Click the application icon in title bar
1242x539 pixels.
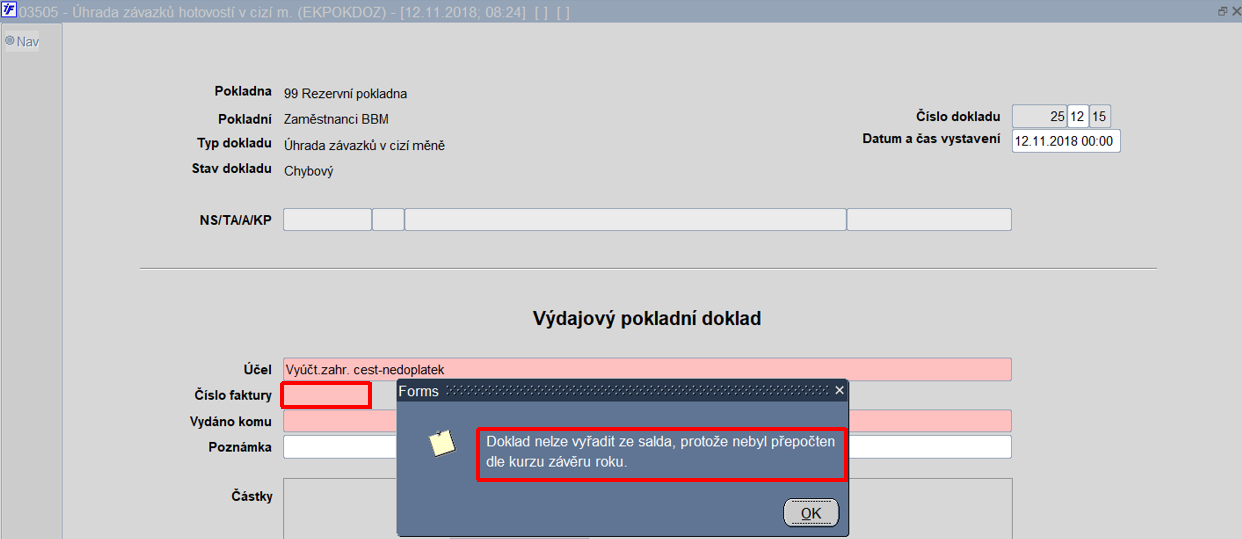pos(9,10)
